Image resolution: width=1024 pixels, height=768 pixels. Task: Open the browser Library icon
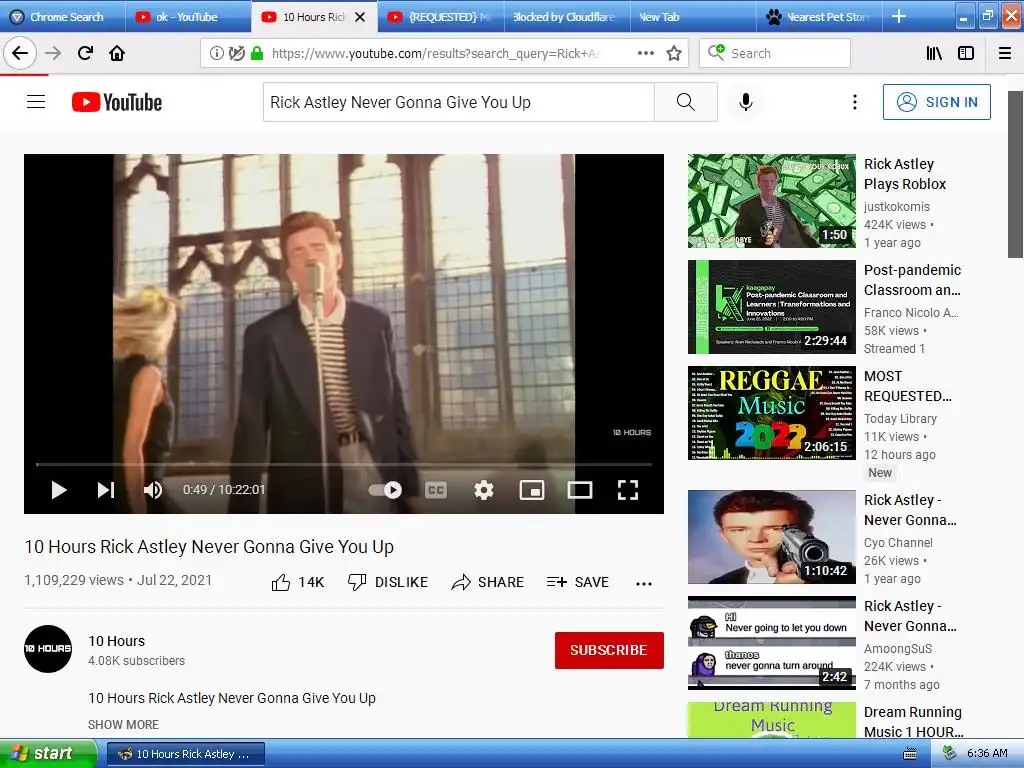(934, 54)
